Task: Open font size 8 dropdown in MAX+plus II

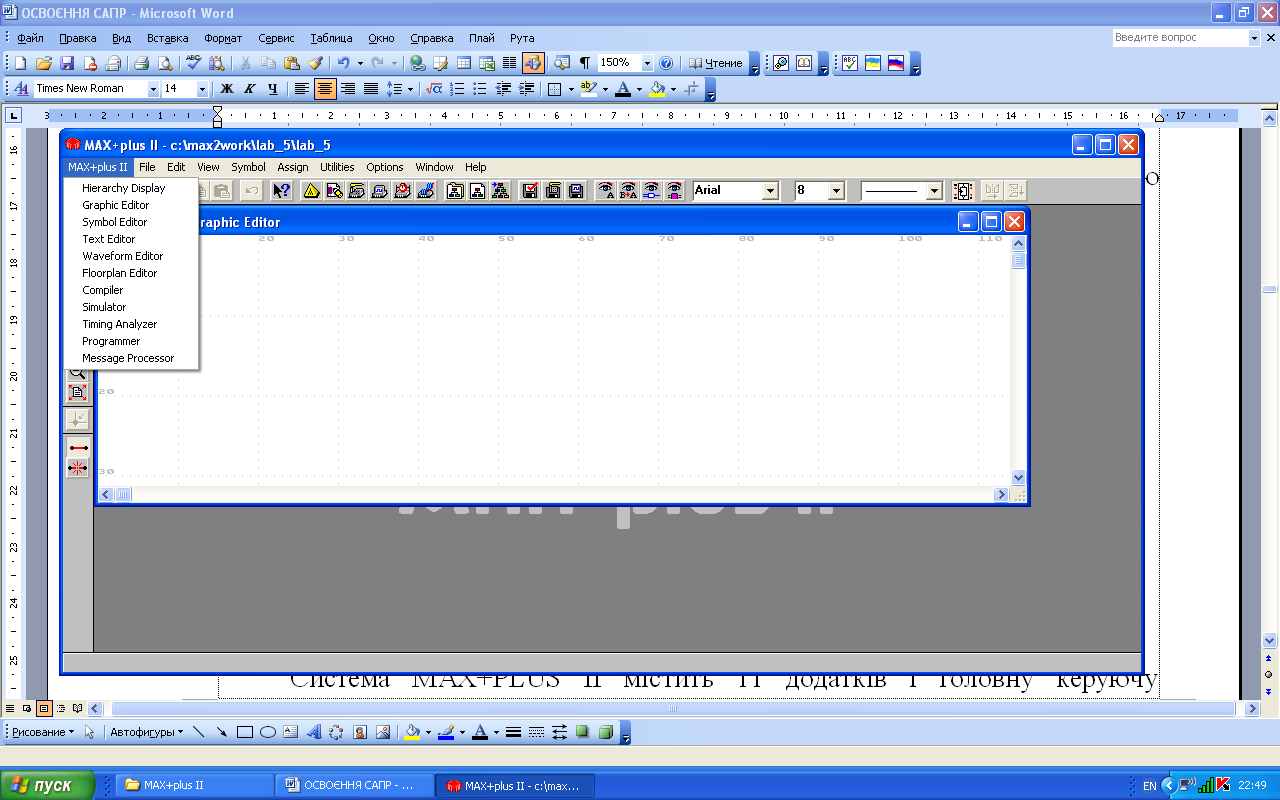Action: pyautogui.click(x=836, y=190)
